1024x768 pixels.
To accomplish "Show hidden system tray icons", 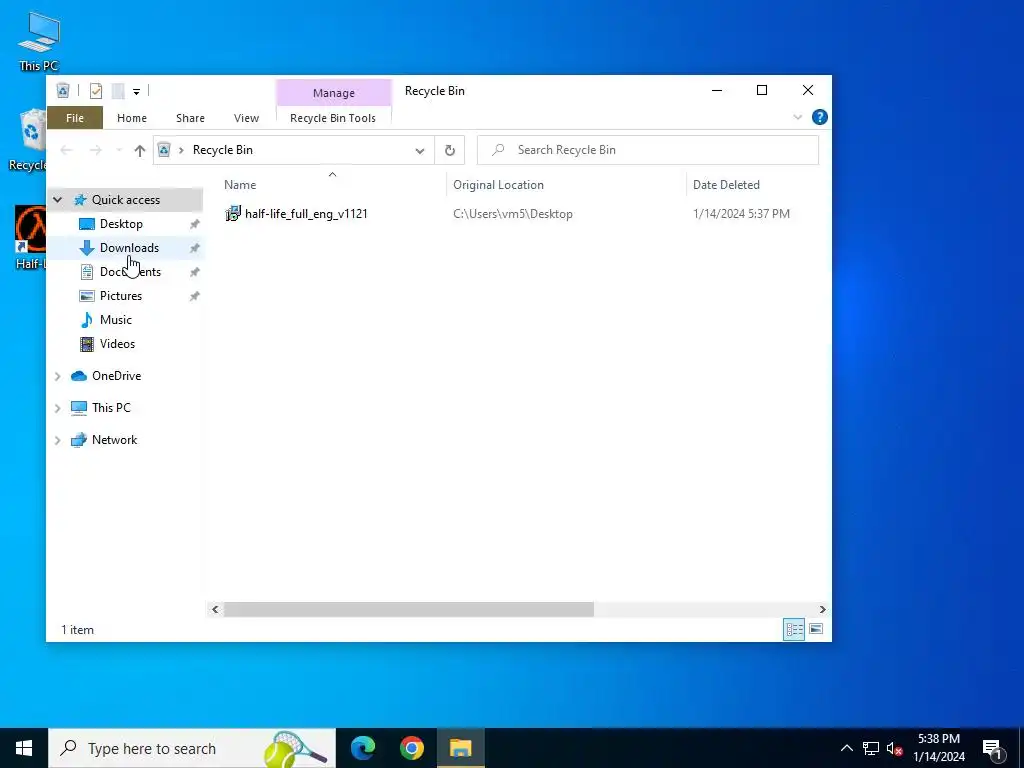I will tap(846, 748).
